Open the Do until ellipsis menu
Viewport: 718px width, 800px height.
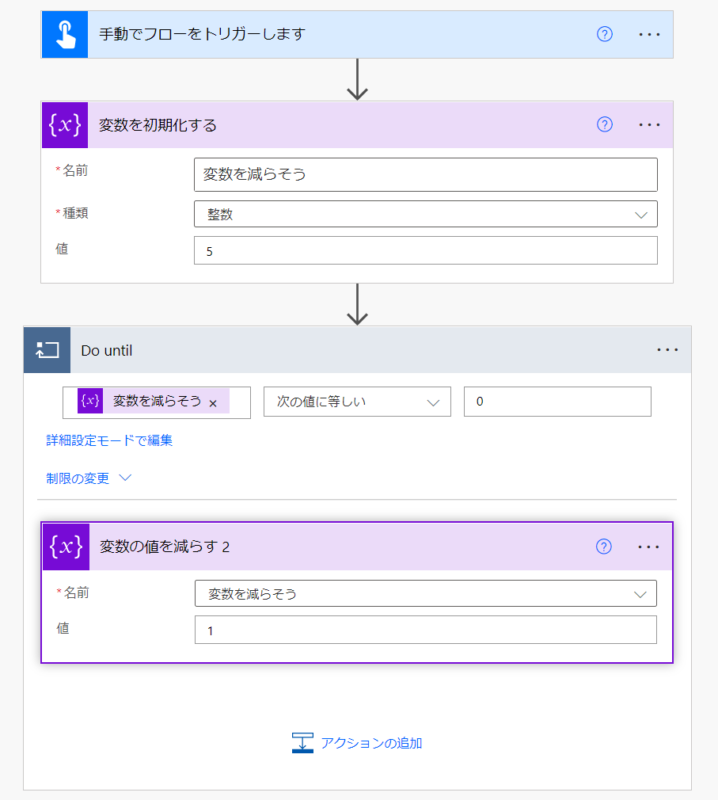[667, 350]
